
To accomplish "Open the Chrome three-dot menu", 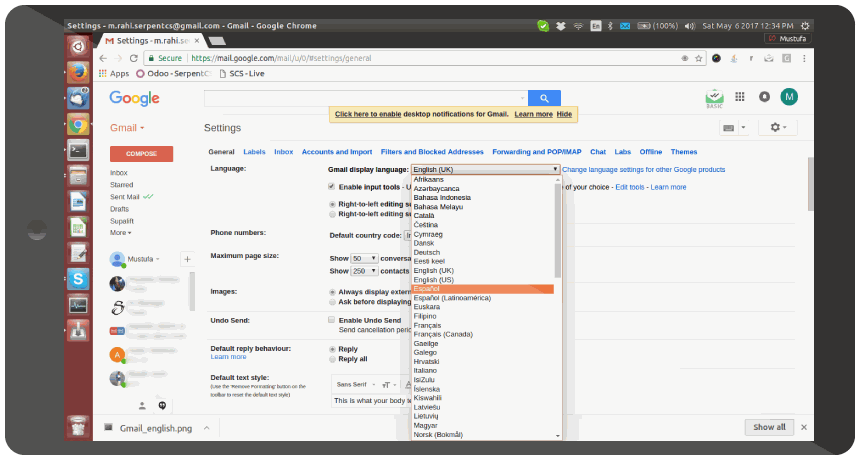I will 804,58.
